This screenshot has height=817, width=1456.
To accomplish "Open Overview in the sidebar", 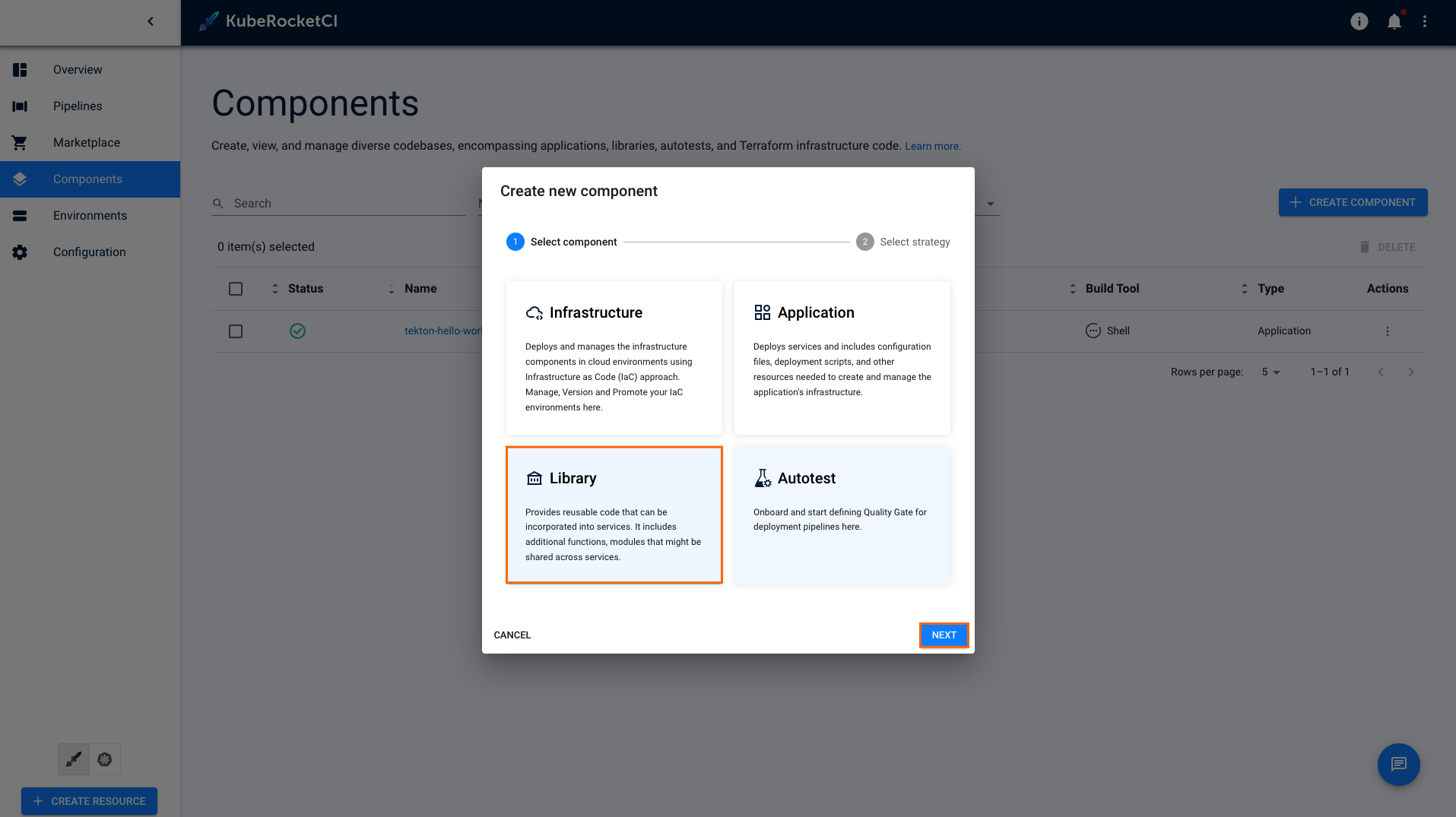I will click(x=90, y=70).
